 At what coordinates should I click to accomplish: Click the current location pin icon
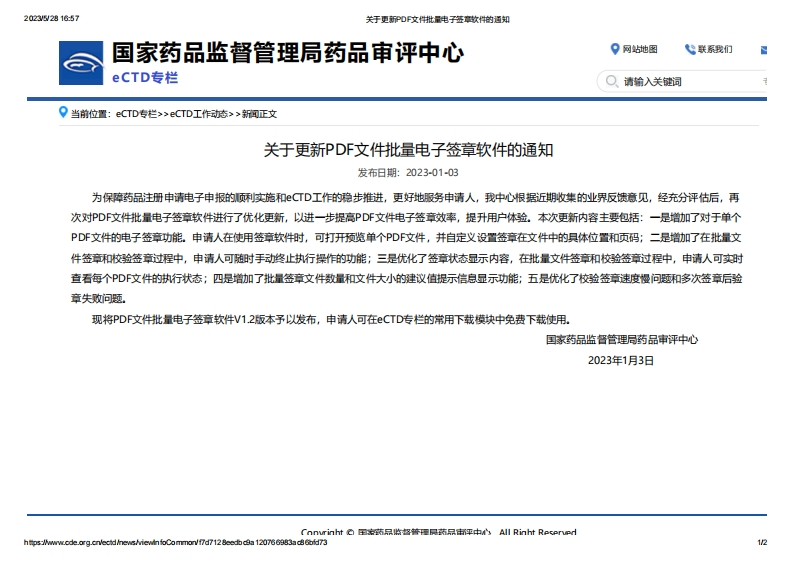63,113
